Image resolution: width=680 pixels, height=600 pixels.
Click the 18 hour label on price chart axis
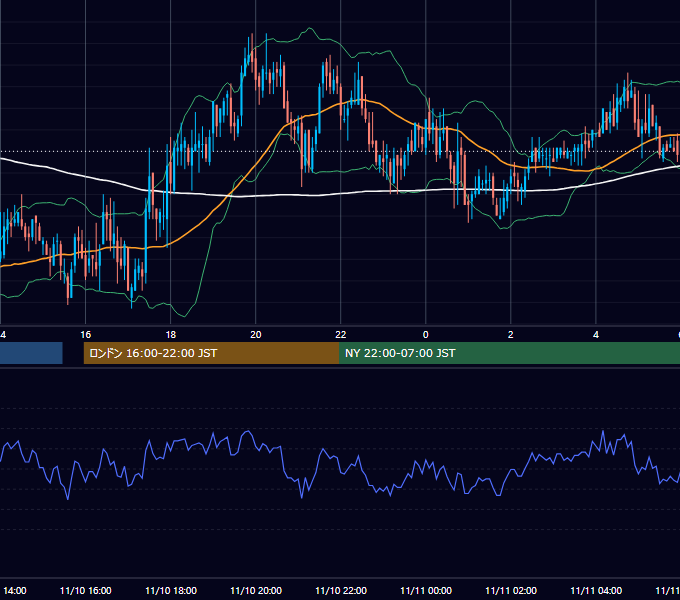click(171, 335)
